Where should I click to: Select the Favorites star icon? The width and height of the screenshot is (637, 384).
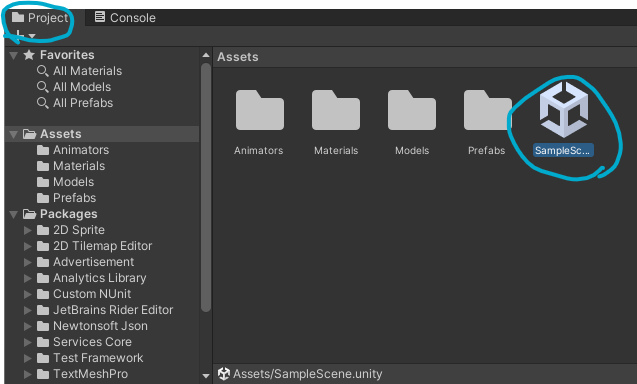click(x=29, y=55)
